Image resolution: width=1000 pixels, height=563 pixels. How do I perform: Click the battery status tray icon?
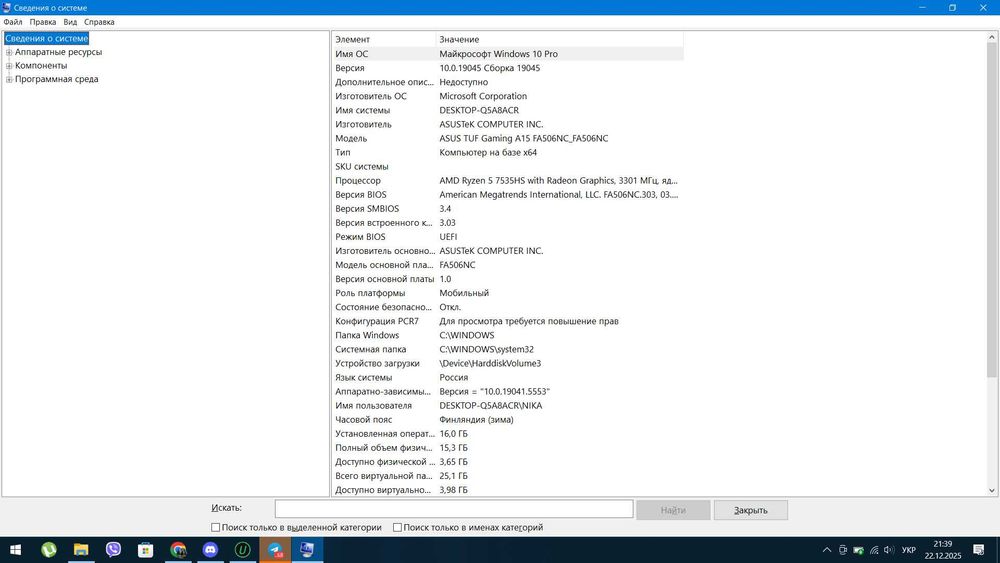pos(858,550)
